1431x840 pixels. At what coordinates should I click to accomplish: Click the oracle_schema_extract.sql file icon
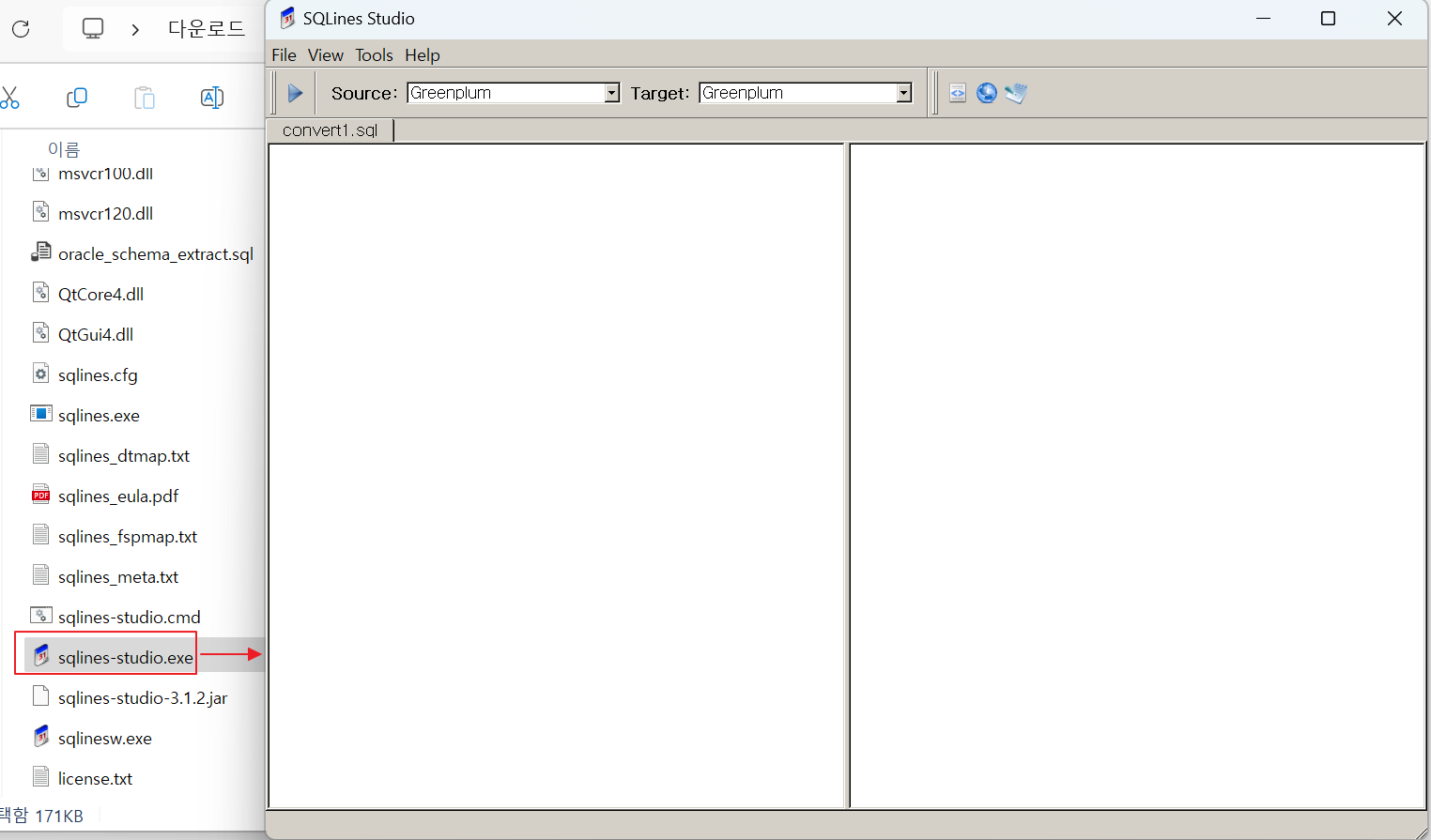pyautogui.click(x=41, y=252)
